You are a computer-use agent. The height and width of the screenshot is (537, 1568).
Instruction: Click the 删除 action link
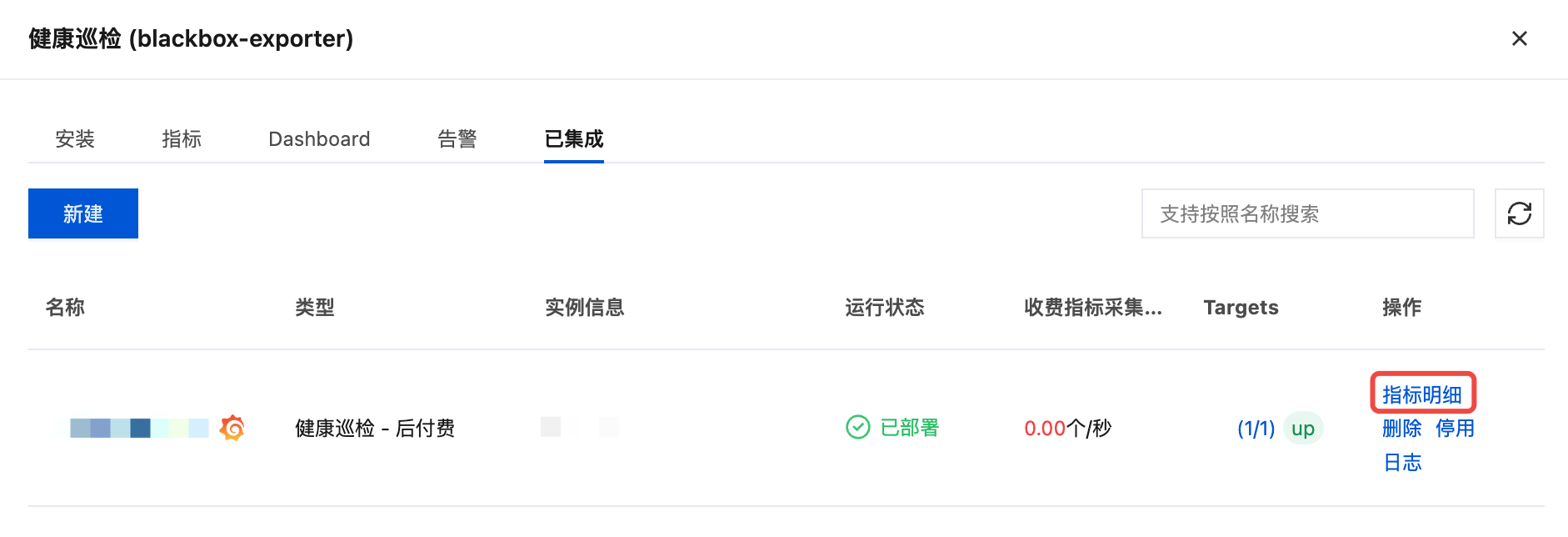click(1402, 428)
